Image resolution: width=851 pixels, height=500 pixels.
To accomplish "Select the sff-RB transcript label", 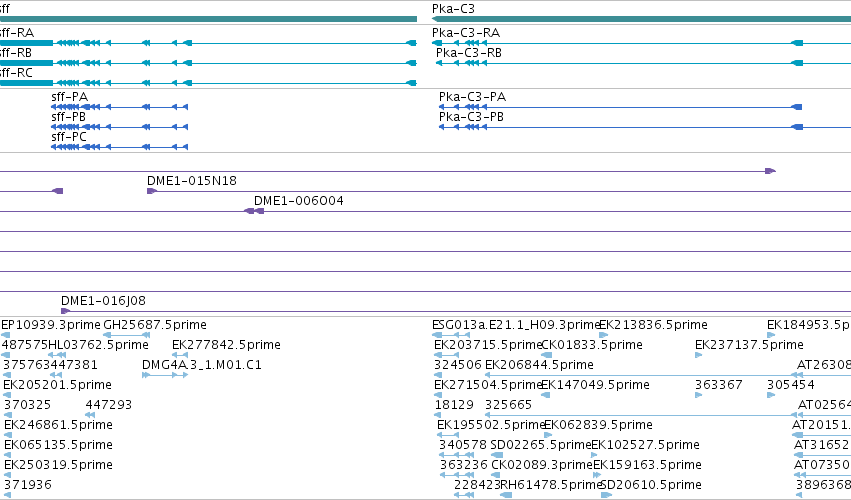I will click(x=16, y=53).
